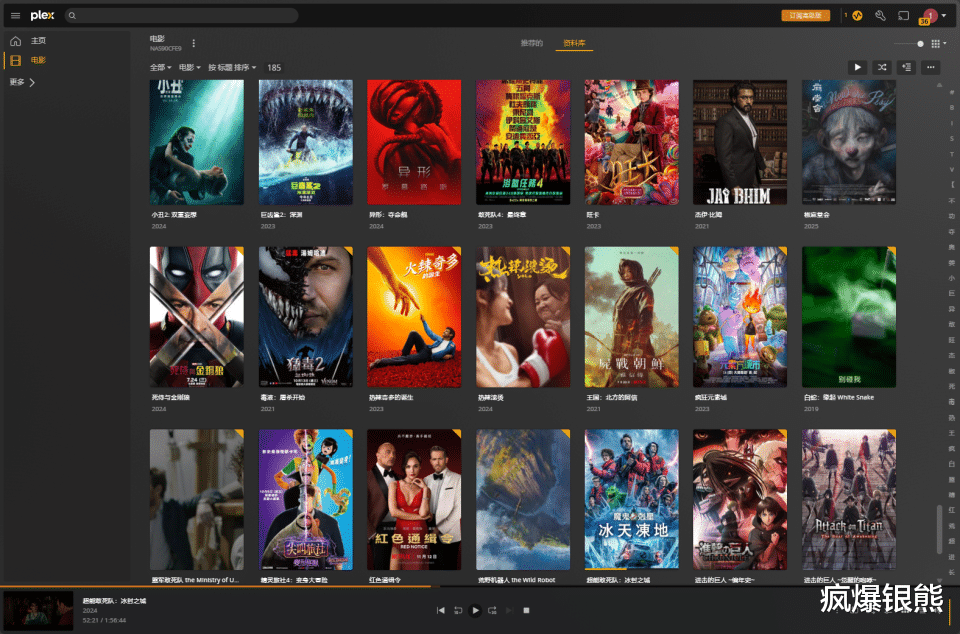The height and width of the screenshot is (634, 960).
Task: Click the 52:21 / 1:56:44 time readout
Action: [104, 620]
